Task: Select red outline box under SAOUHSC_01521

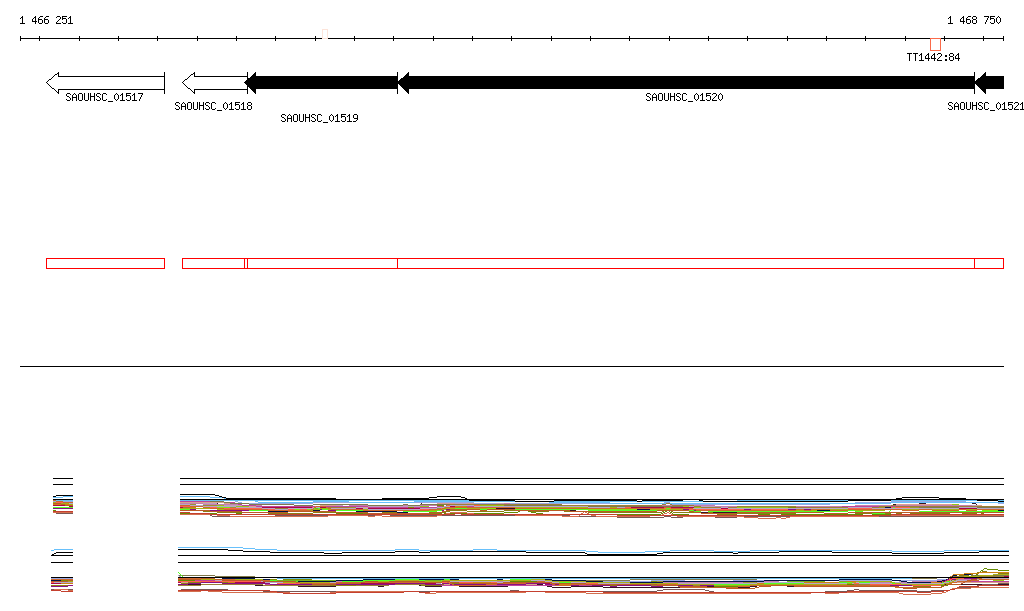Action: [989, 264]
